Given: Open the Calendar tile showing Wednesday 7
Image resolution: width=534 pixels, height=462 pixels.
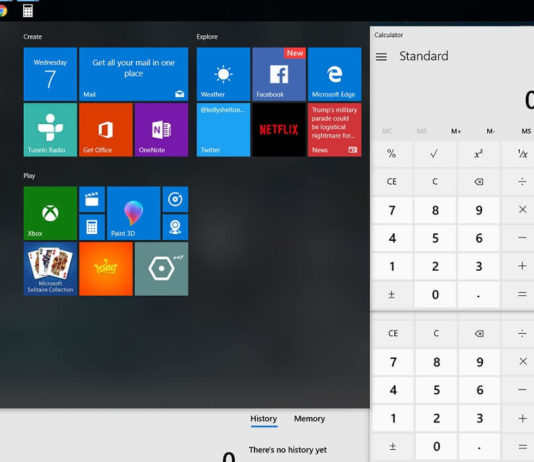Looking at the screenshot, I should (x=50, y=74).
